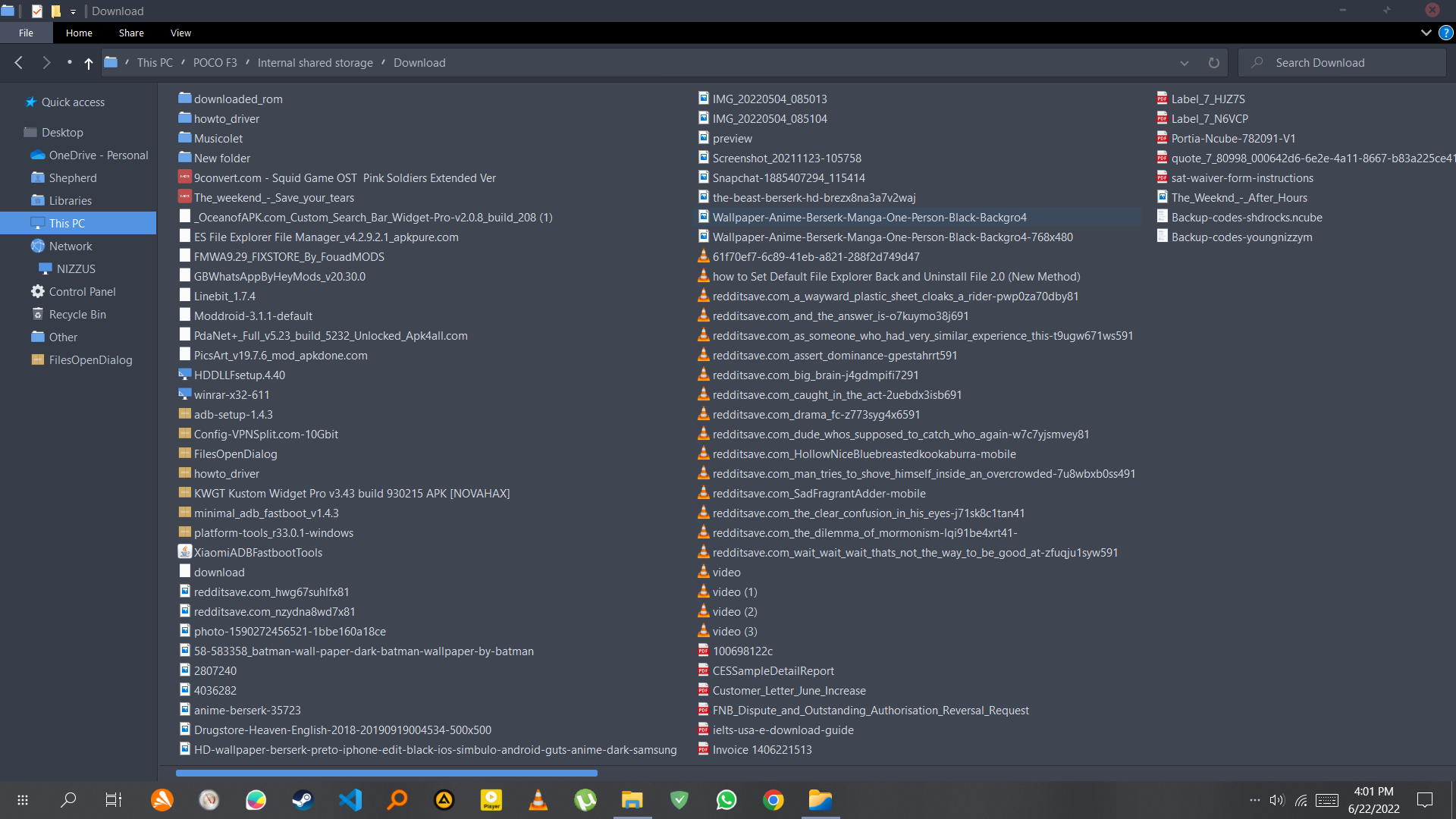Open WhatsApp from the taskbar
This screenshot has height=819, width=1456.
726,800
